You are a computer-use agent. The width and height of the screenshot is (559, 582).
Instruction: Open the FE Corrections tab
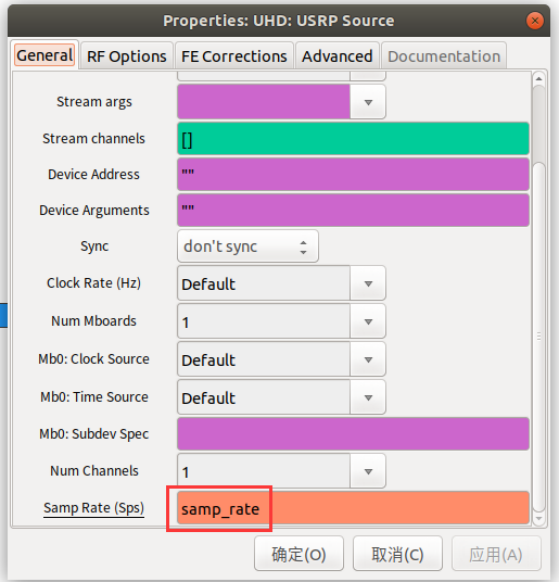pyautogui.click(x=234, y=56)
